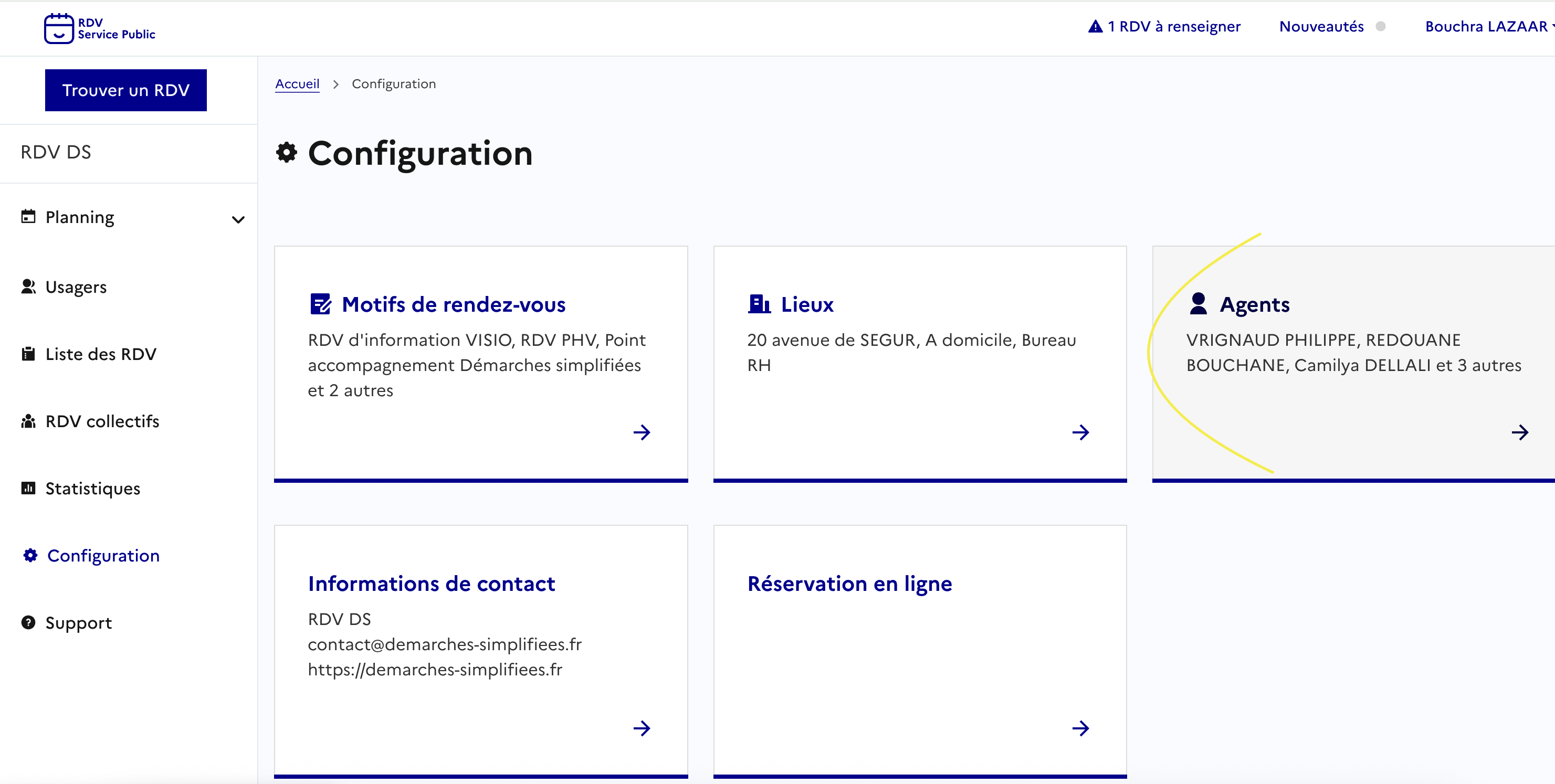Open Nouveautés in the top header

[x=1321, y=27]
